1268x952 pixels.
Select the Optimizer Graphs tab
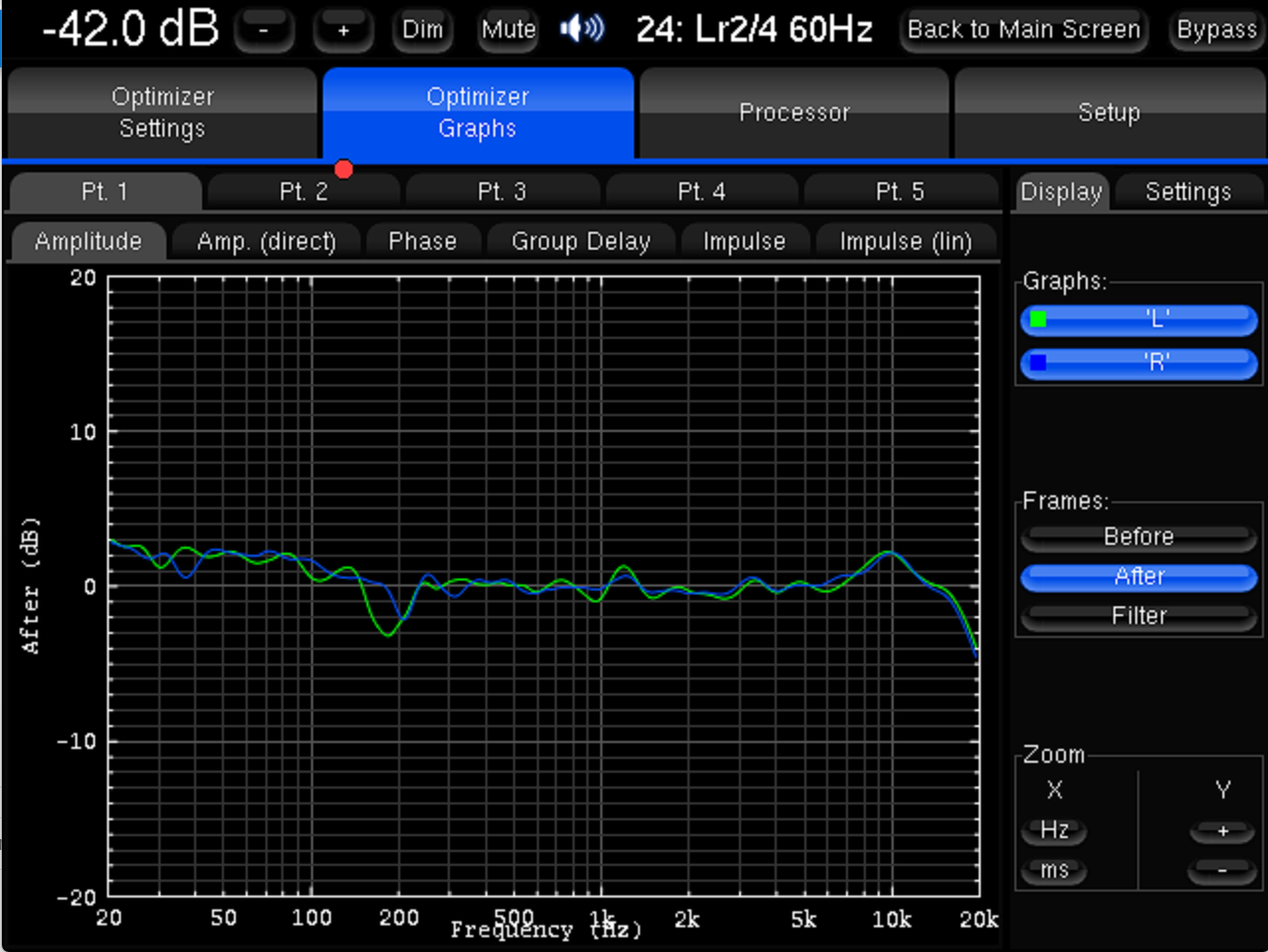click(477, 113)
